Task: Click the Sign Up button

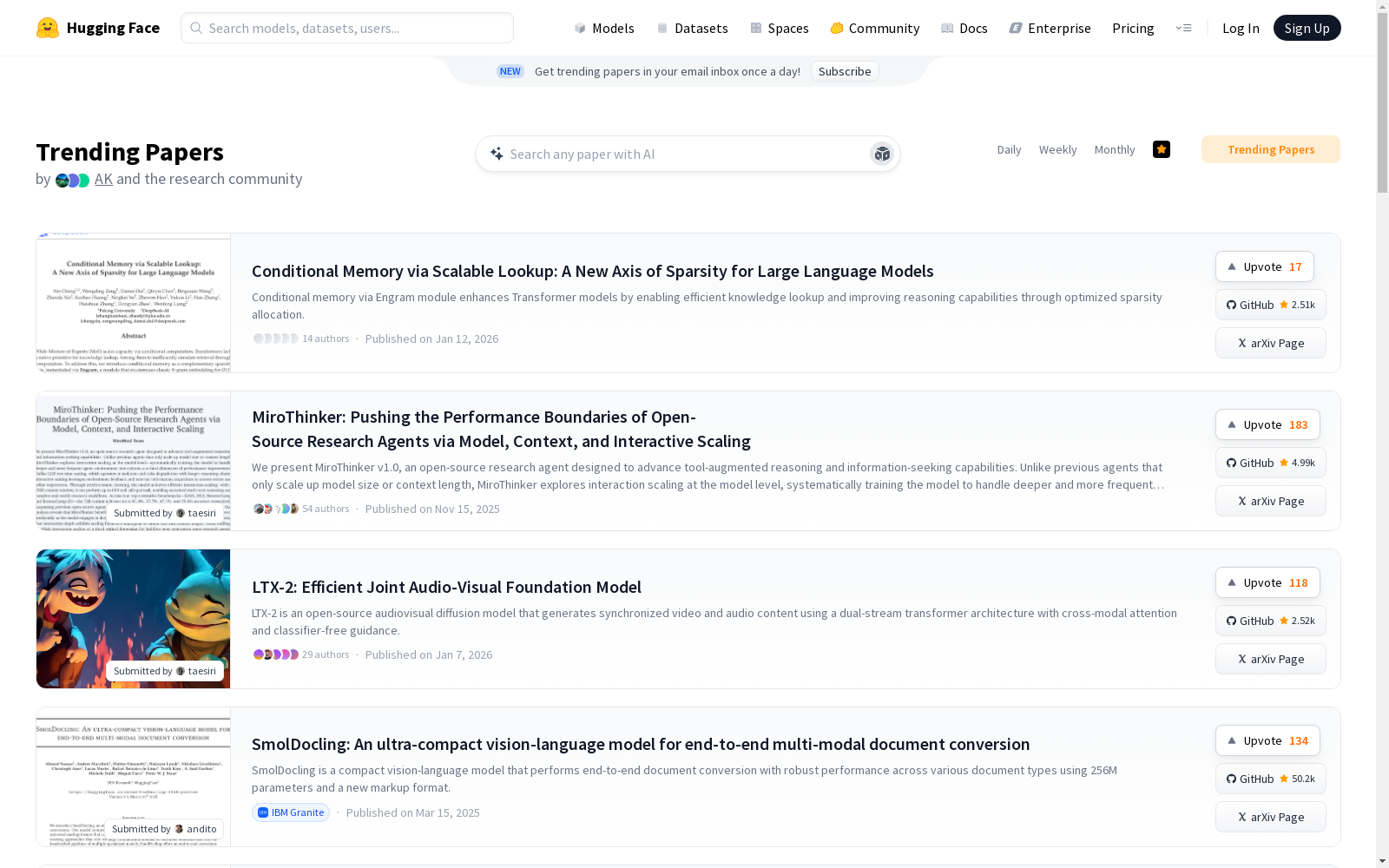Action: [x=1307, y=28]
